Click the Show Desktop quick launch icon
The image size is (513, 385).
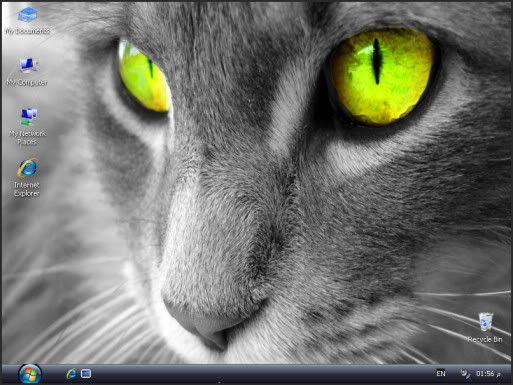(x=86, y=374)
